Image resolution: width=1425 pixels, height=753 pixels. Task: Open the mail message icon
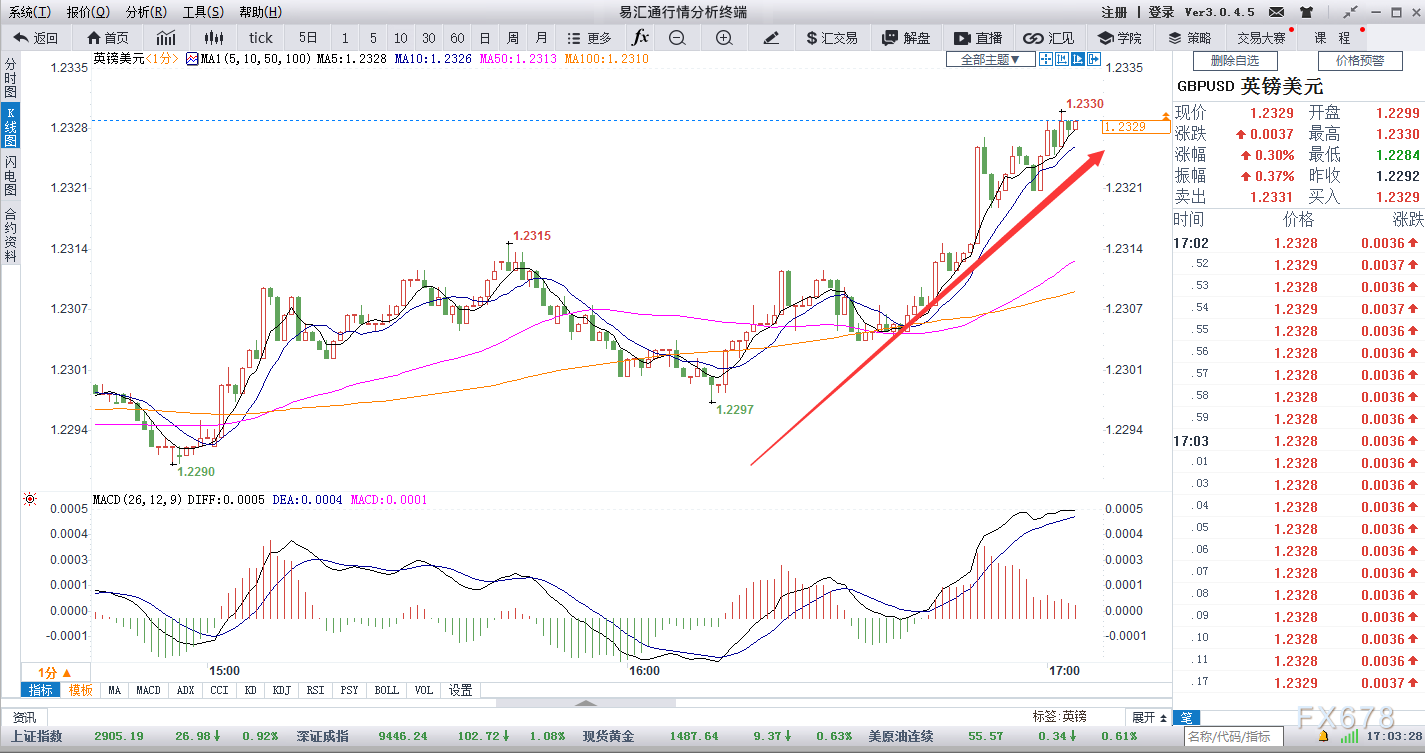1276,12
